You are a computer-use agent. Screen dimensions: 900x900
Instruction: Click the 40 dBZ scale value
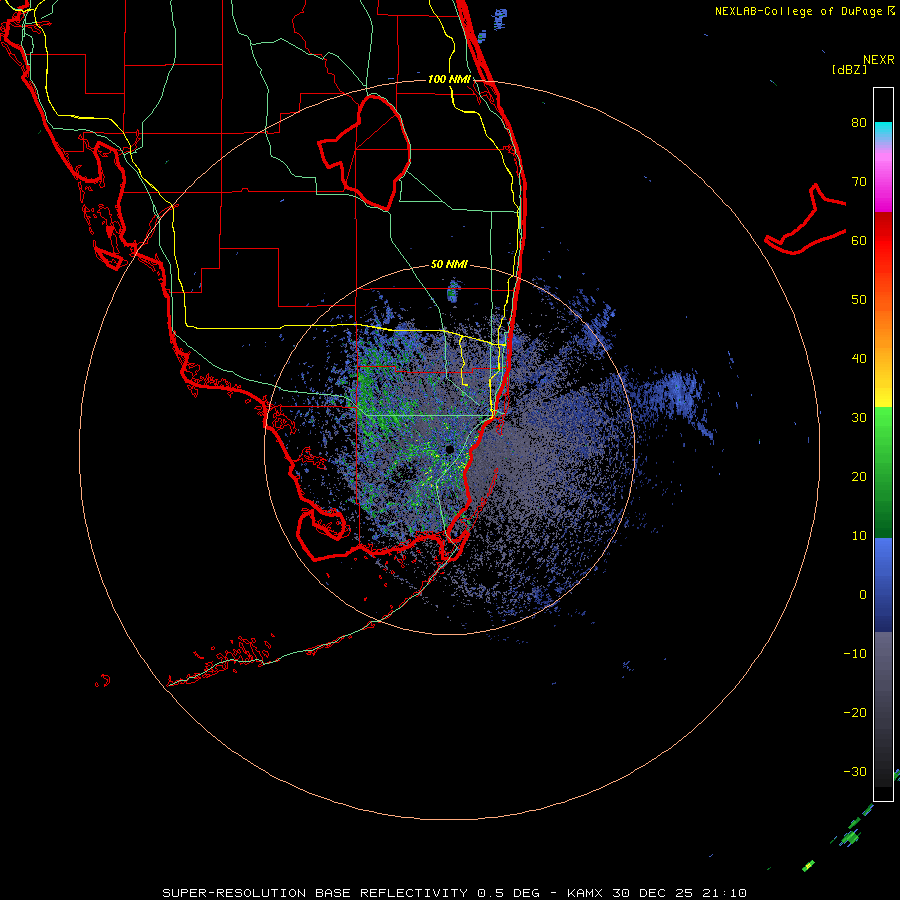(x=859, y=359)
